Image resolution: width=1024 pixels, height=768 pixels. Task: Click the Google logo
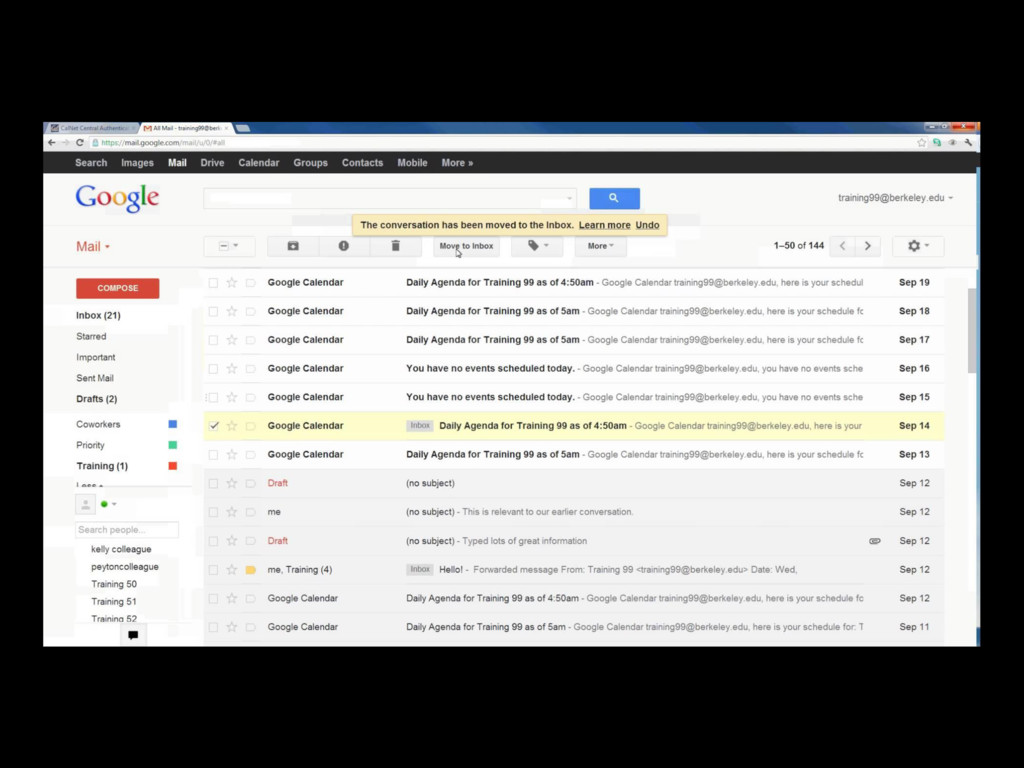(x=117, y=198)
